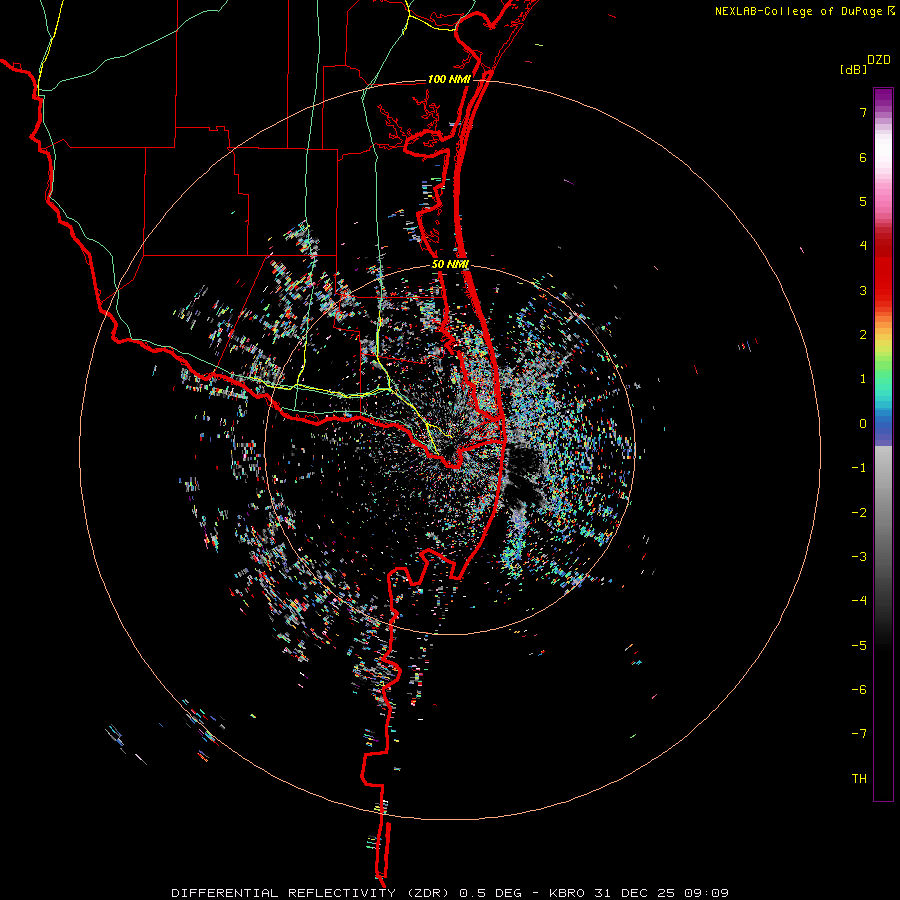Select the '-7' value on the color scale
The height and width of the screenshot is (900, 900).
pos(859,734)
